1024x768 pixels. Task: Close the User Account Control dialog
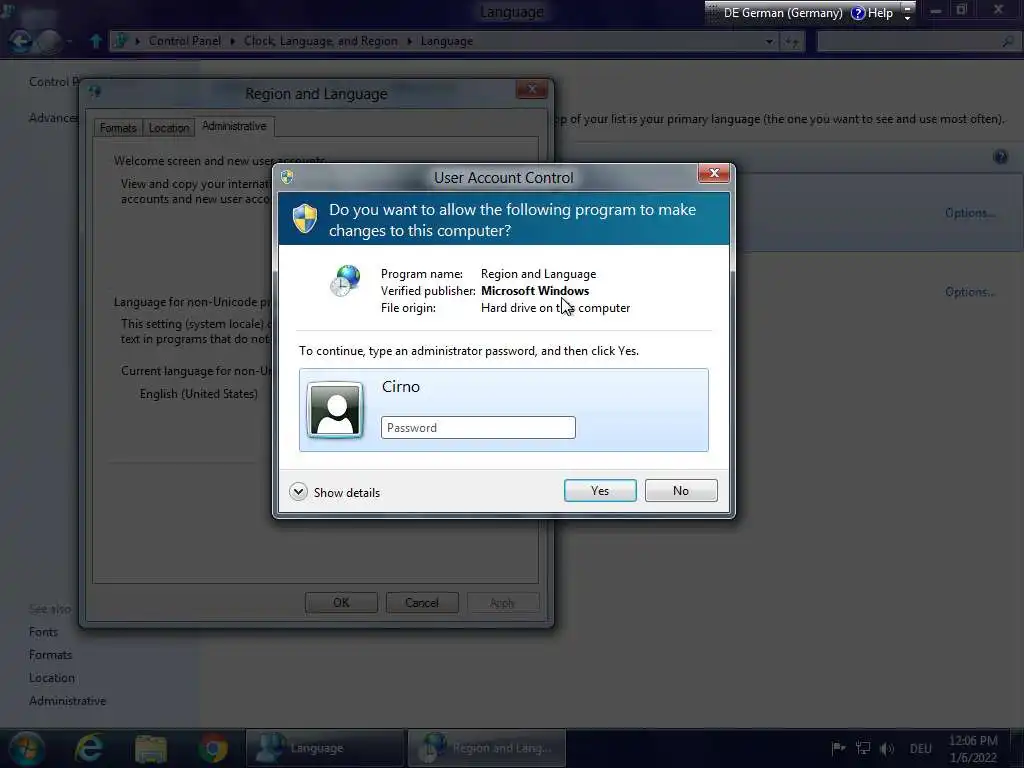point(713,173)
